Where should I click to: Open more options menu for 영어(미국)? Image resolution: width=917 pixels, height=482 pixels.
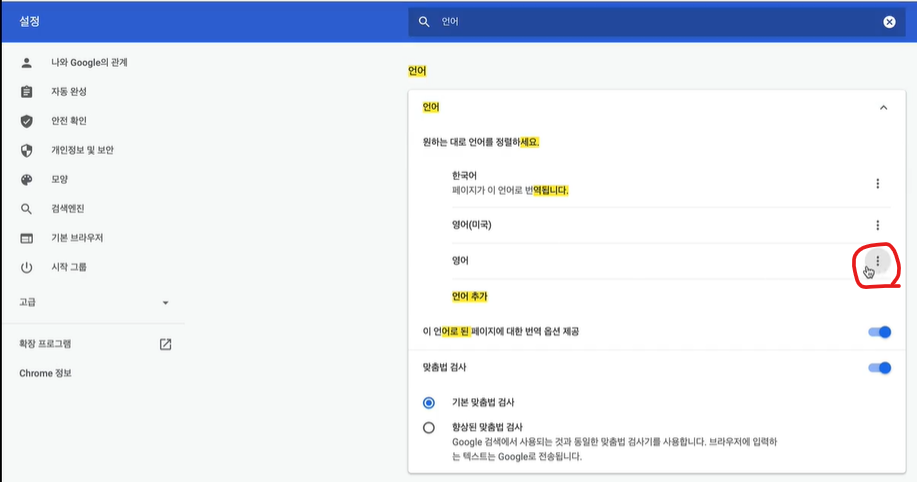point(877,225)
